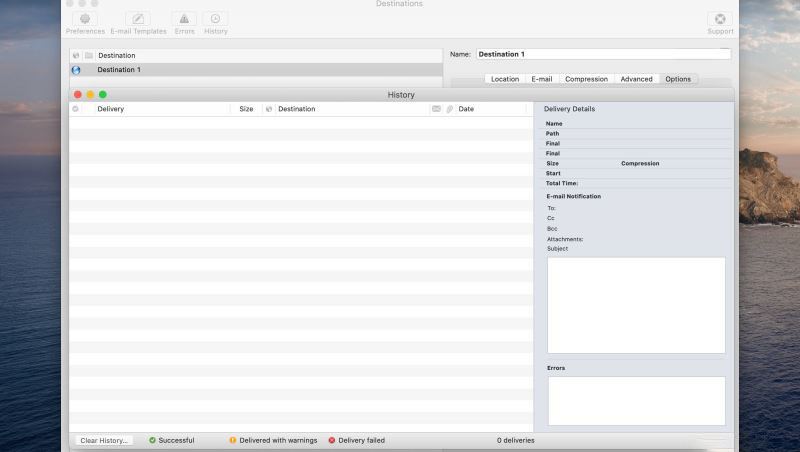Sort History by attachment paperclip column
Screen dimensions: 800x452
click(x=449, y=109)
